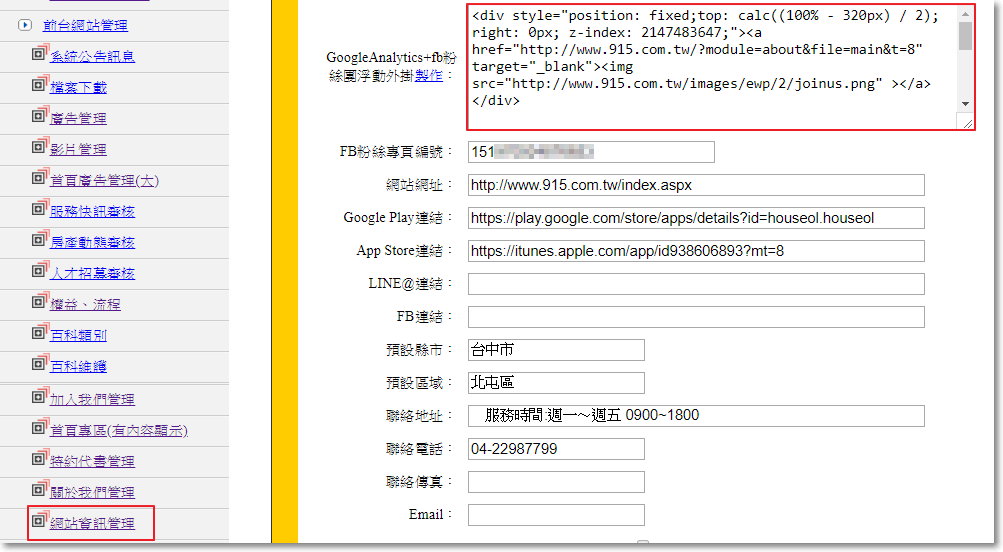1003x552 pixels.
Task: Click the icon next to 網站資訊管理
Action: tap(40, 522)
